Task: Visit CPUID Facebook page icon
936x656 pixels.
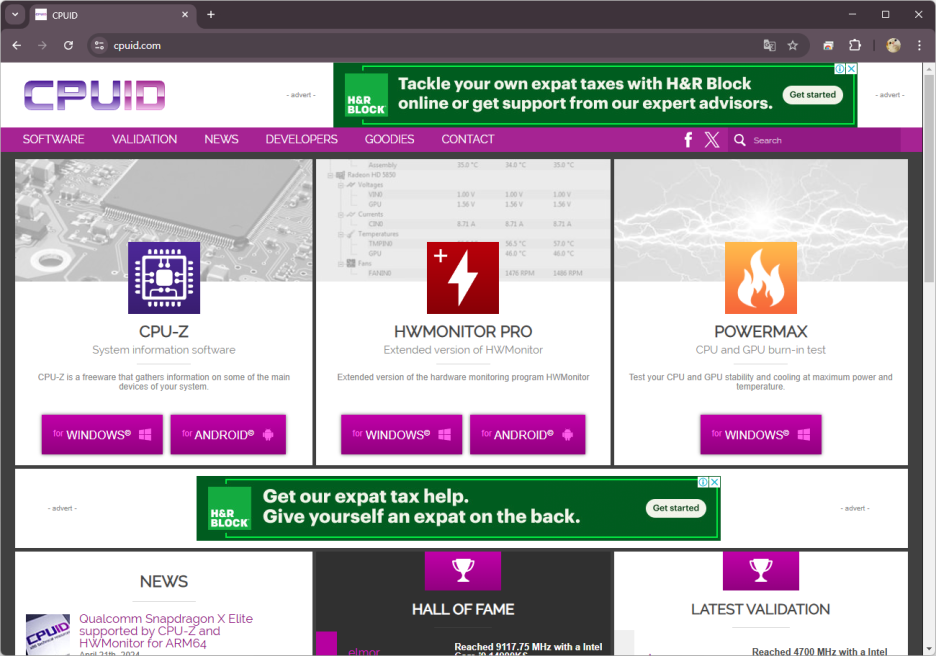Action: 688,140
